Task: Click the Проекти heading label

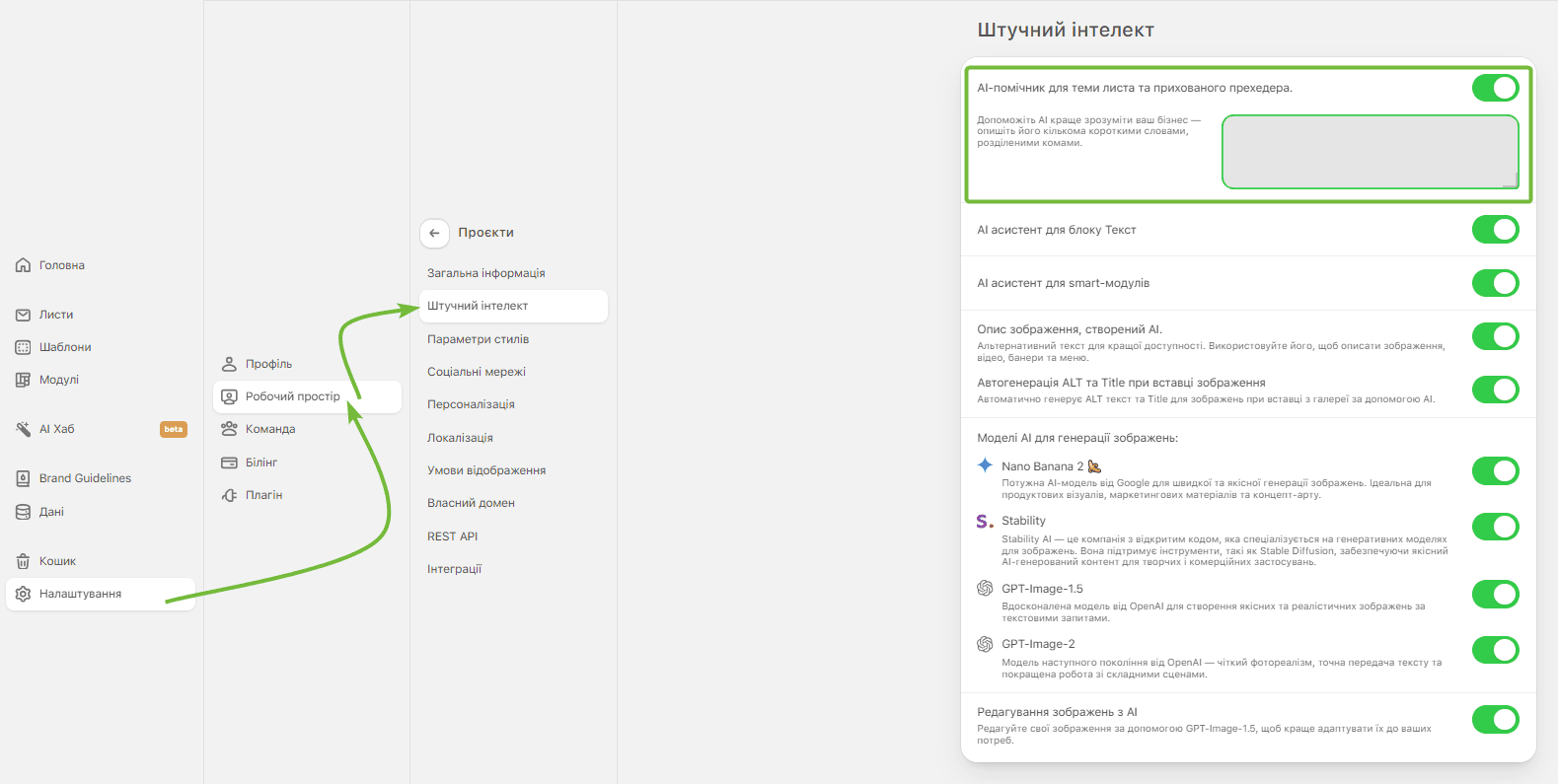Action: click(485, 233)
